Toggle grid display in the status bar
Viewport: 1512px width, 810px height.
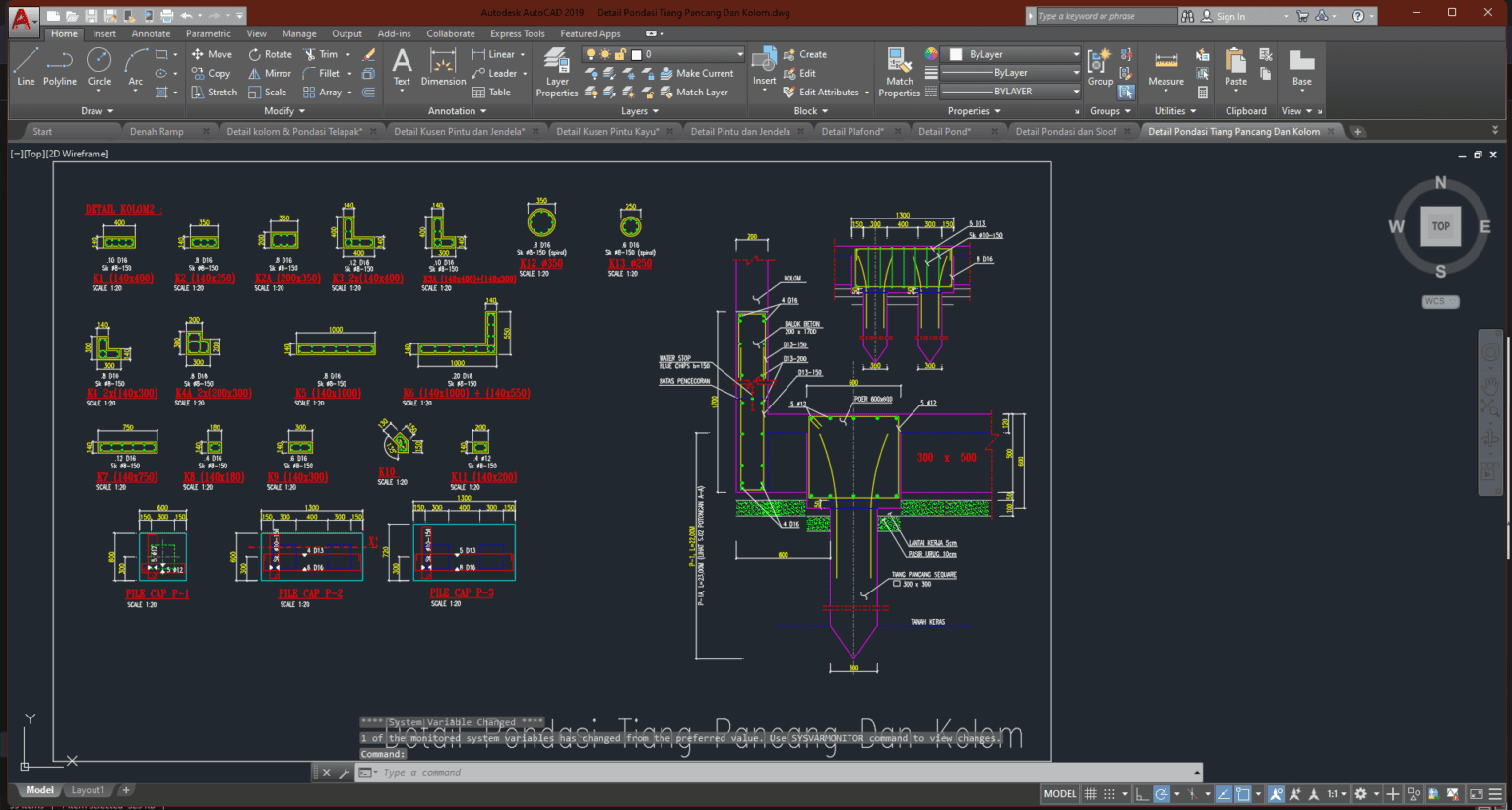click(x=1089, y=794)
